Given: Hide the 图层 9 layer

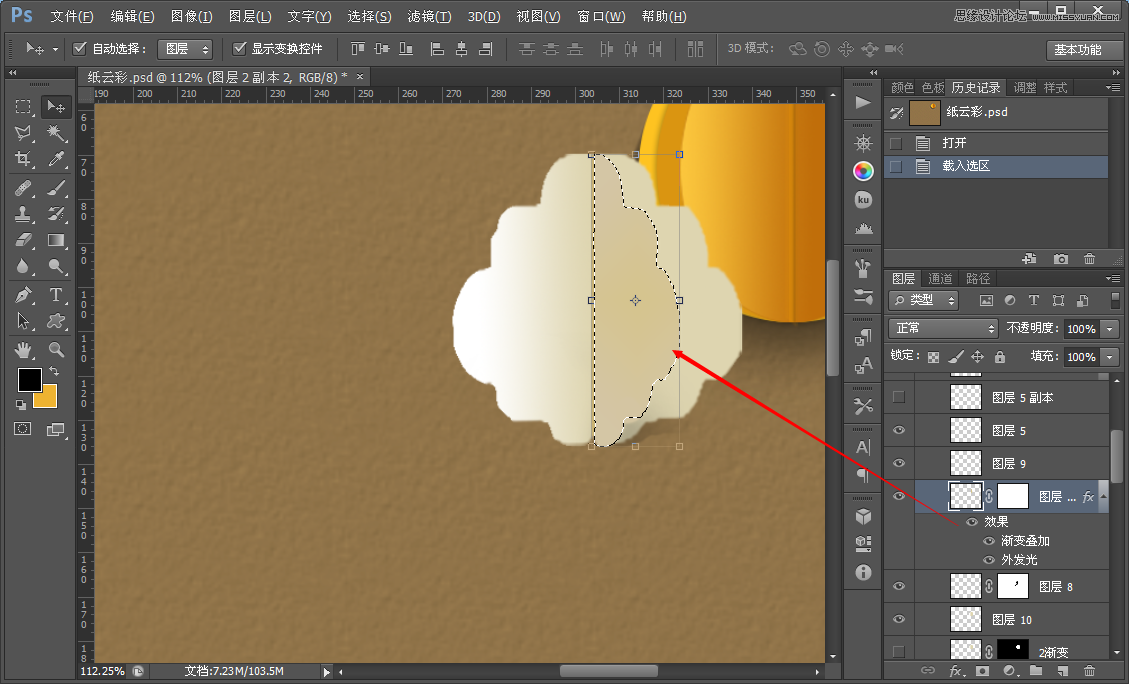Looking at the screenshot, I should click(899, 463).
